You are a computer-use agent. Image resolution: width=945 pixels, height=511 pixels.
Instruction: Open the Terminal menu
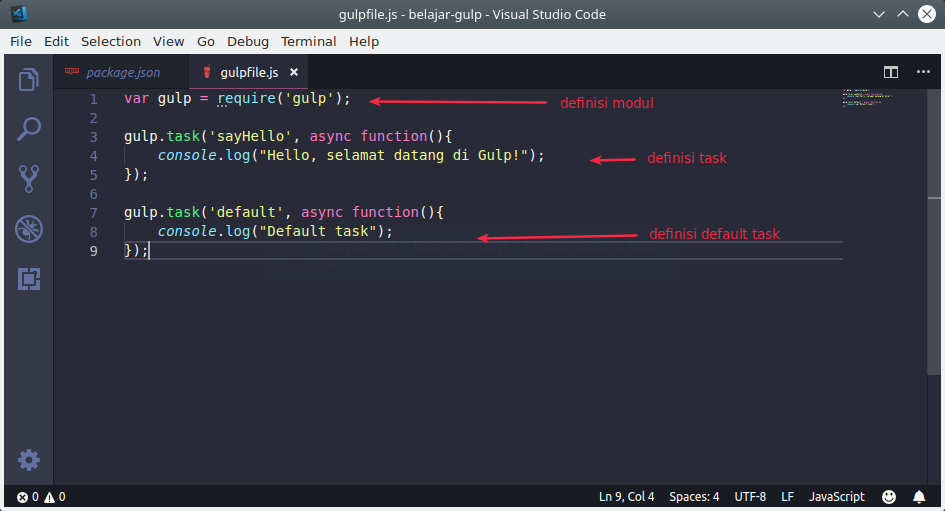(309, 42)
